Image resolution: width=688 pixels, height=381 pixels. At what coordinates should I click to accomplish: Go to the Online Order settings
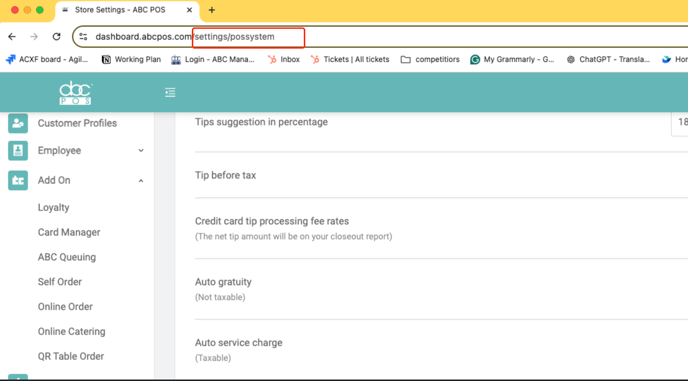click(x=65, y=307)
